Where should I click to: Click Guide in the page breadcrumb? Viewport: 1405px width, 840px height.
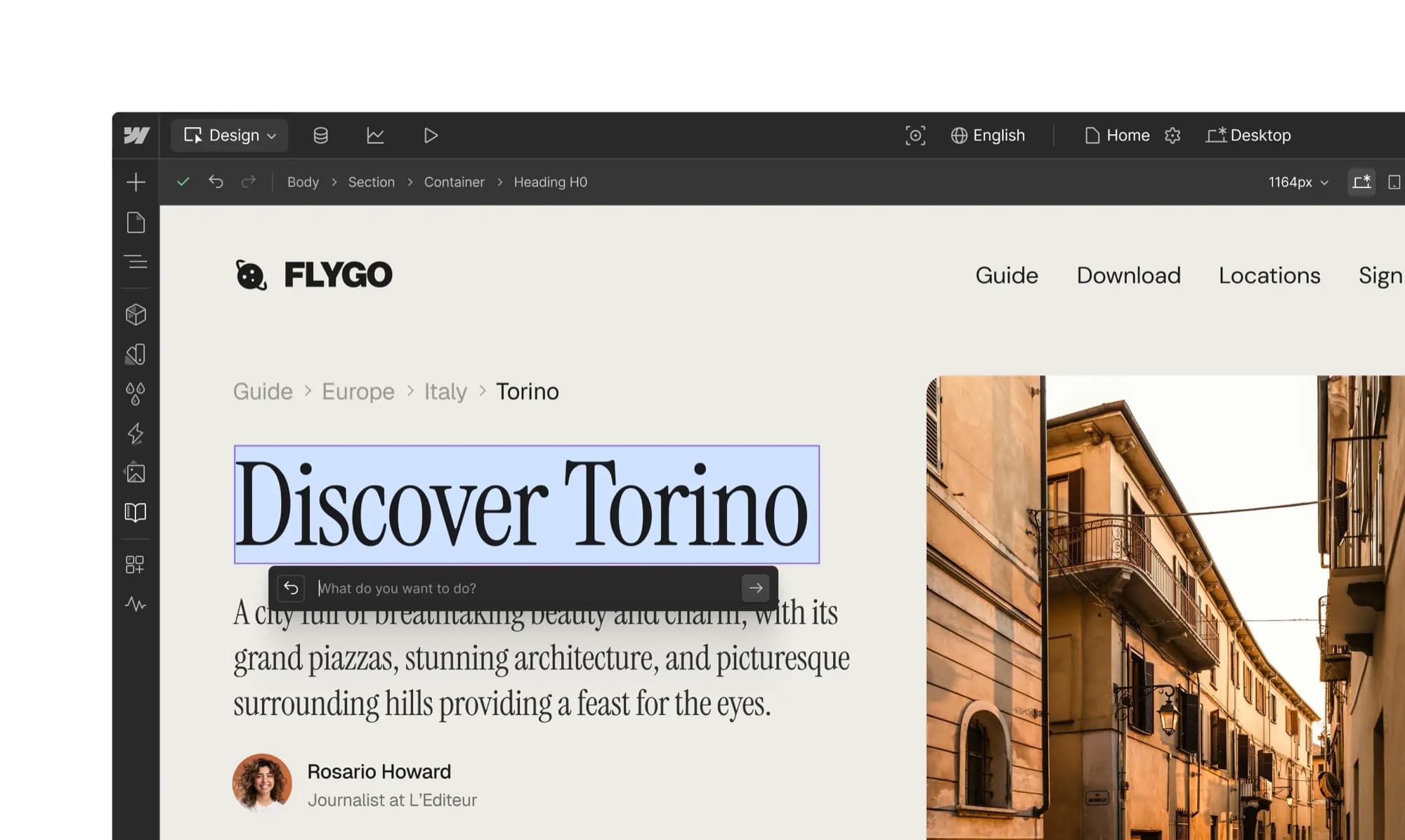coord(263,391)
